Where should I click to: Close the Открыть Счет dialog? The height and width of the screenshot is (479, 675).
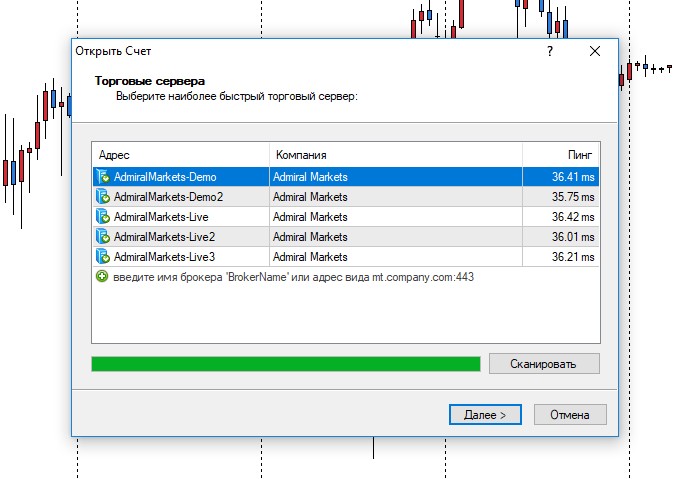[595, 51]
